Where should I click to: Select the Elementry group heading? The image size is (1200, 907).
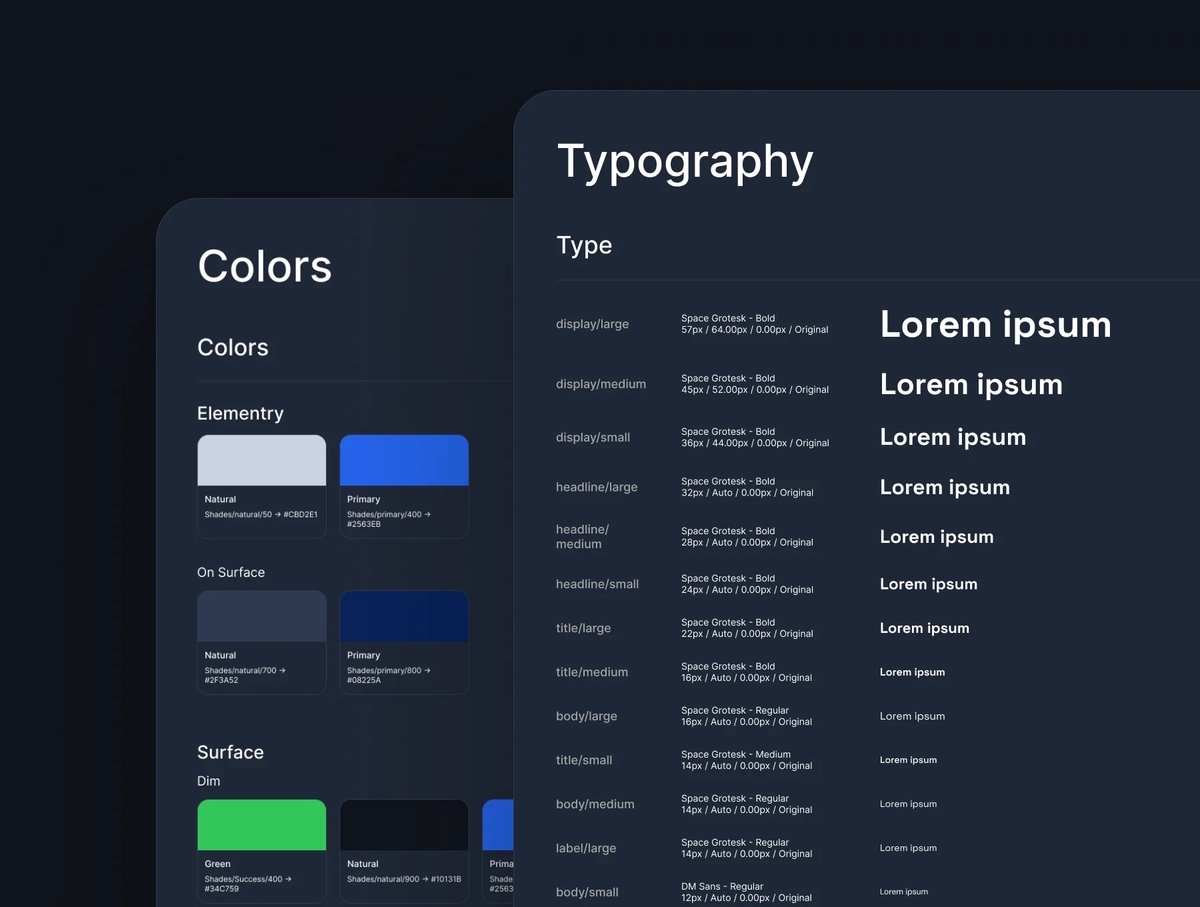(240, 414)
